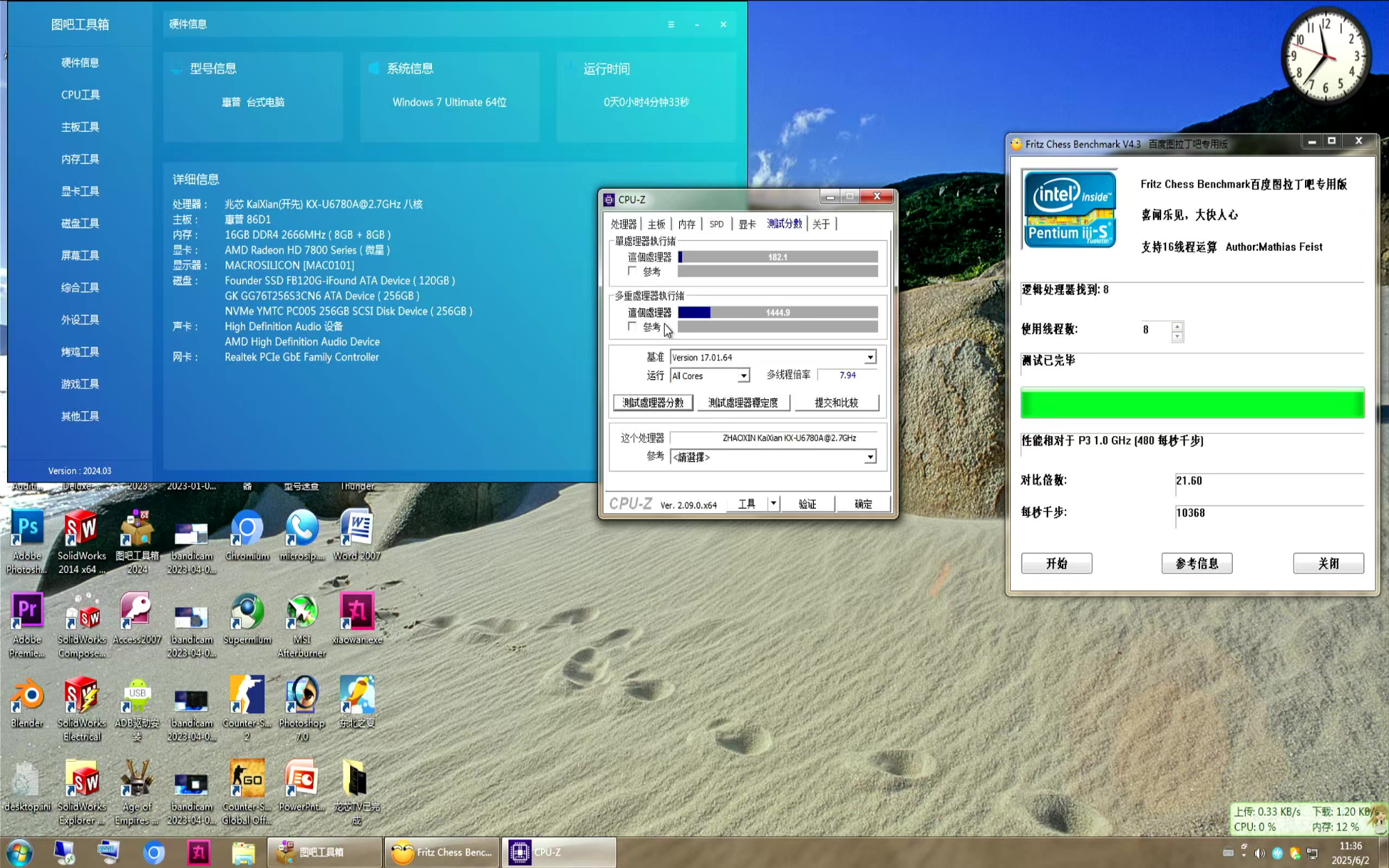The height and width of the screenshot is (868, 1389).
Task: Launch Age of Empires desktop icon
Action: (x=137, y=792)
